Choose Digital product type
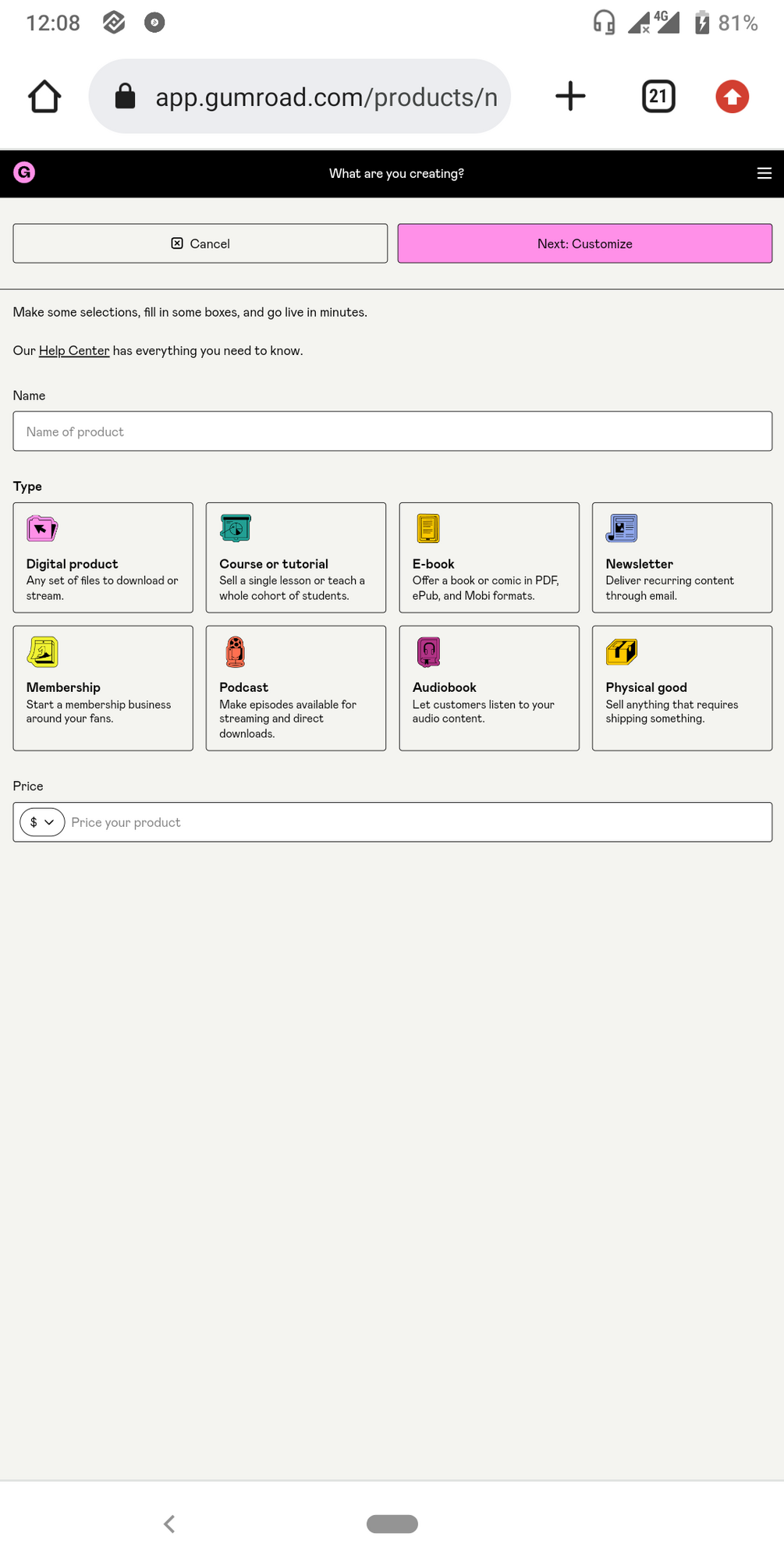 [103, 558]
